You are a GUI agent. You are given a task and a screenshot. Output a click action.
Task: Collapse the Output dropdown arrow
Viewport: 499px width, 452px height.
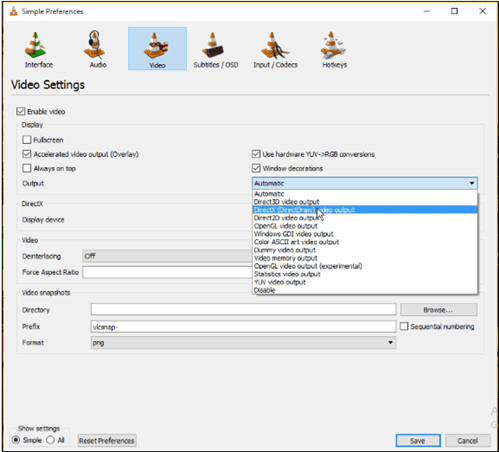point(472,183)
